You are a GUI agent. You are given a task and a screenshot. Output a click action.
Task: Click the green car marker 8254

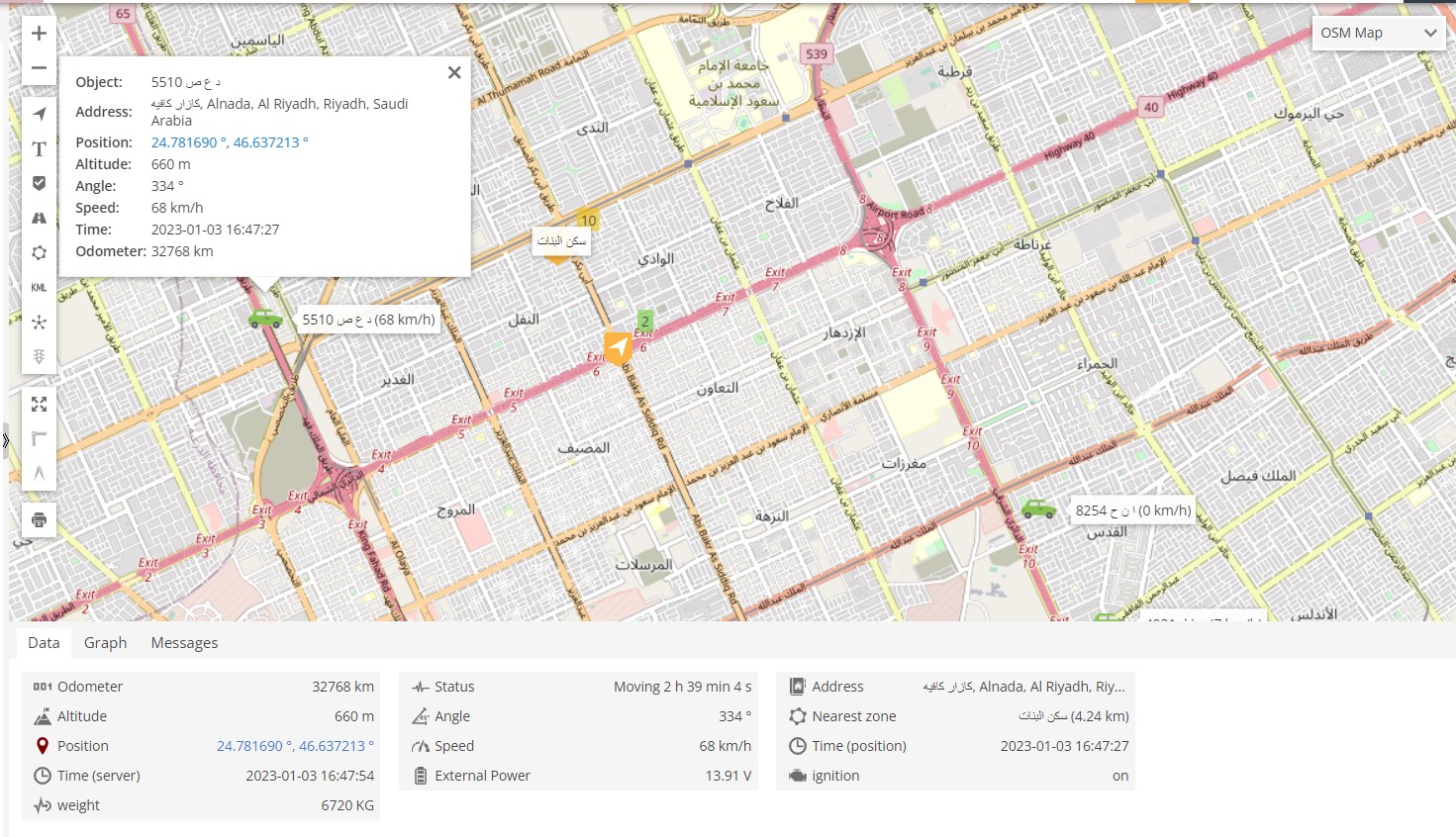(x=1038, y=510)
